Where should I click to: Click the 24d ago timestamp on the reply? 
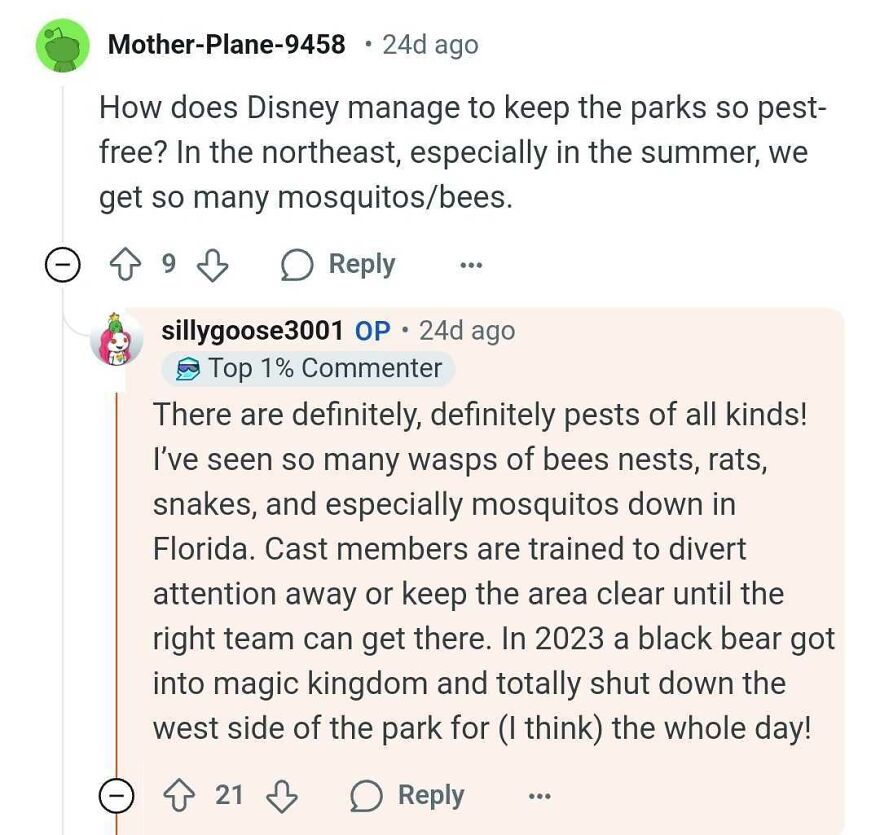point(466,330)
